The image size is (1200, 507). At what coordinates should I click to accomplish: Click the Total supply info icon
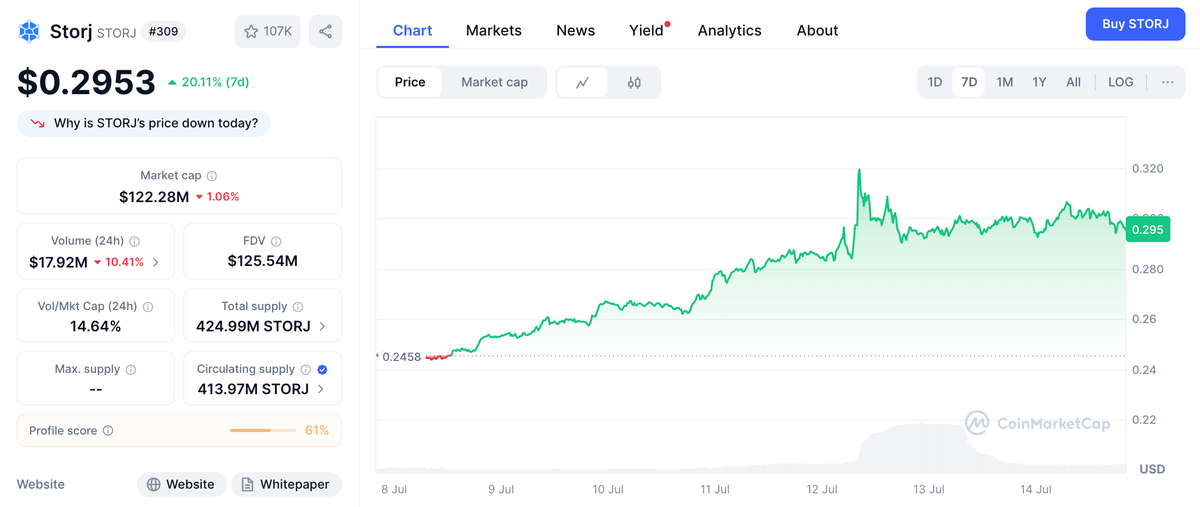click(298, 307)
